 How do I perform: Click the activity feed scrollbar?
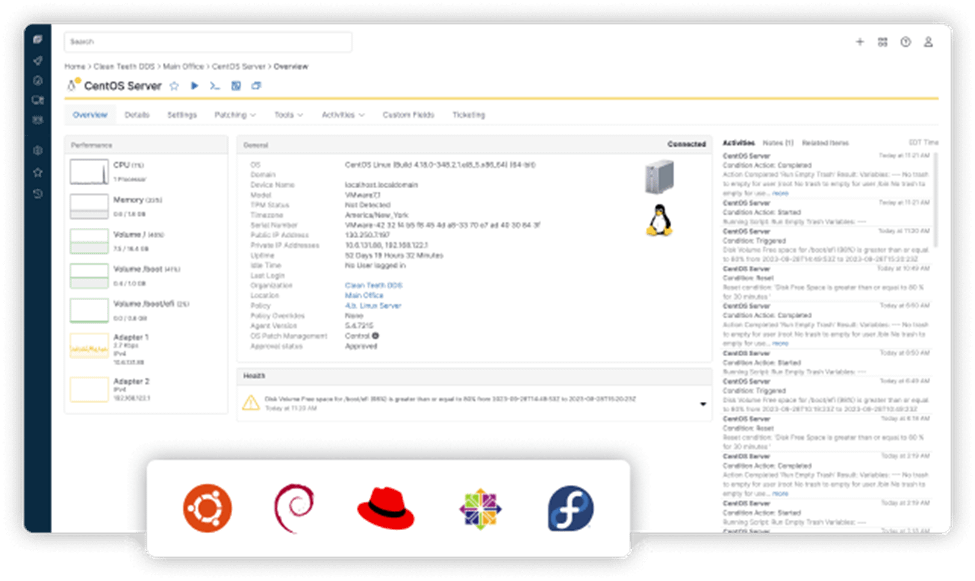[x=935, y=199]
